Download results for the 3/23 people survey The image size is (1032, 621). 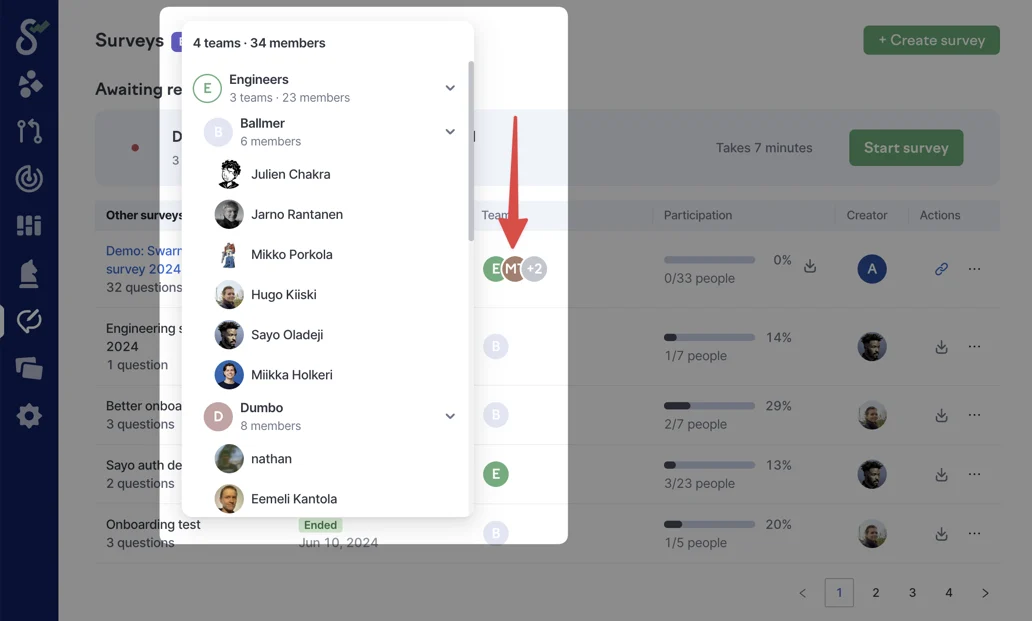[941, 474]
